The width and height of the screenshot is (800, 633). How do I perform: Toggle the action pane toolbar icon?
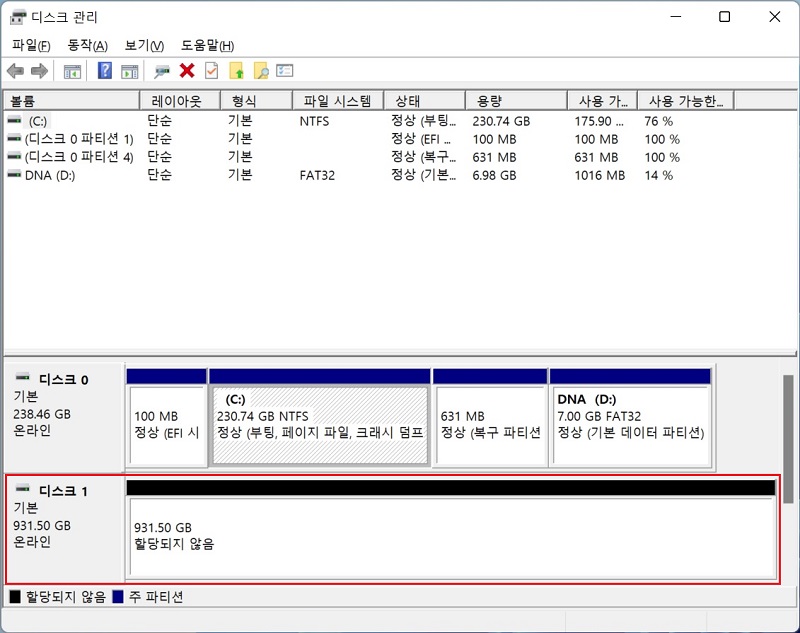click(128, 70)
